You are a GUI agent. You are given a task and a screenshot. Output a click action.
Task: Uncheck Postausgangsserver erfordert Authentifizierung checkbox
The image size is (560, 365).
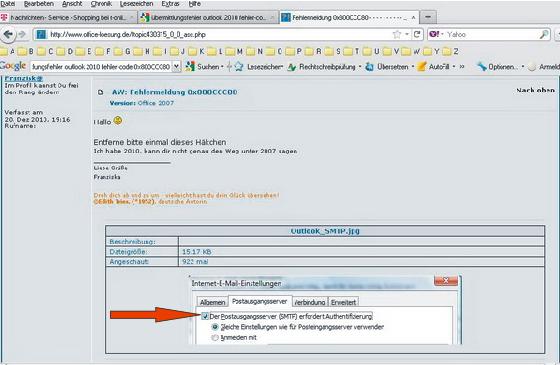(x=205, y=316)
